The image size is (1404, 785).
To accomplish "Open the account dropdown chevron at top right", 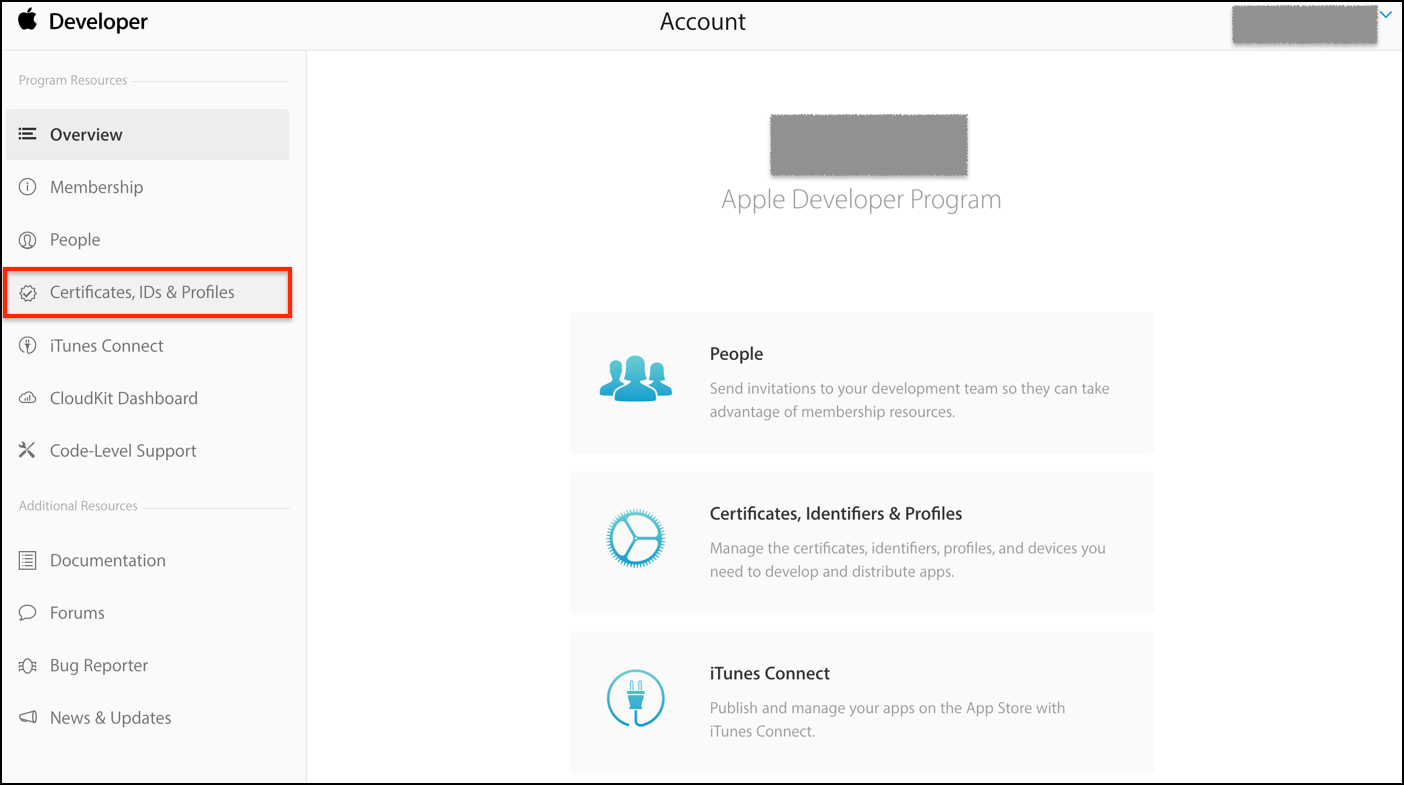I will click(x=1386, y=14).
